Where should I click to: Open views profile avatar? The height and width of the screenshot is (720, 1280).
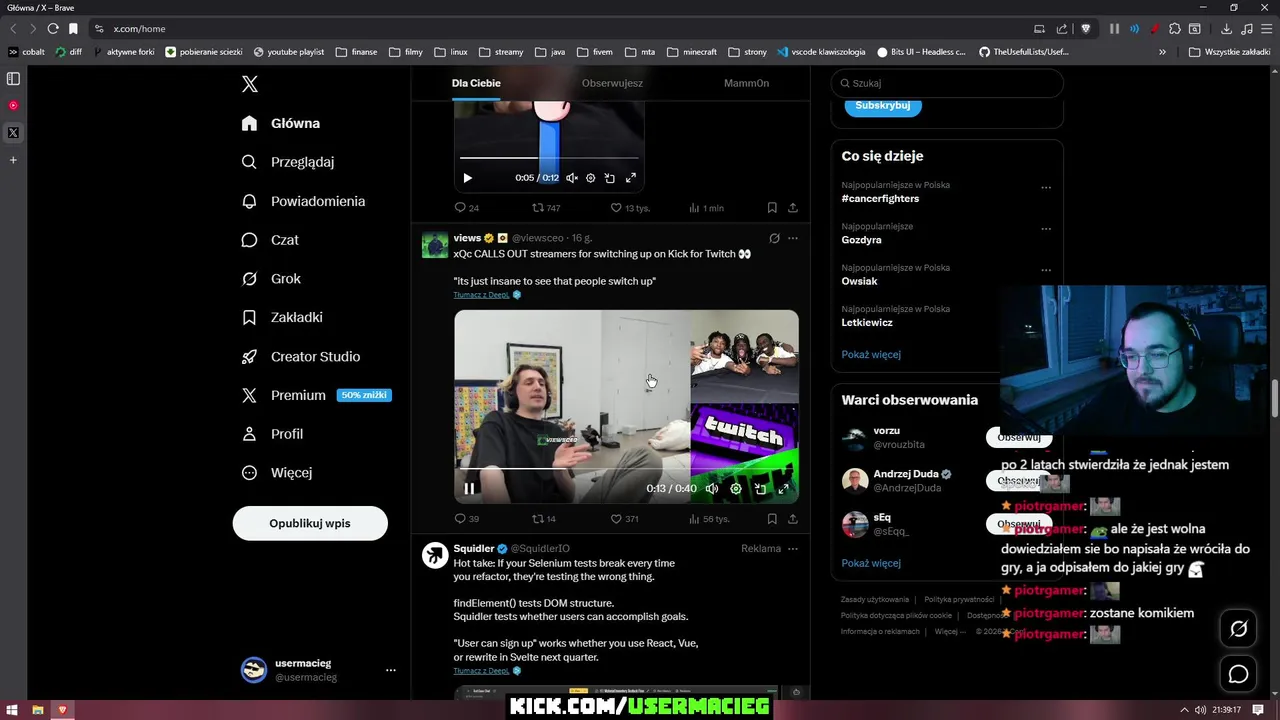click(435, 245)
